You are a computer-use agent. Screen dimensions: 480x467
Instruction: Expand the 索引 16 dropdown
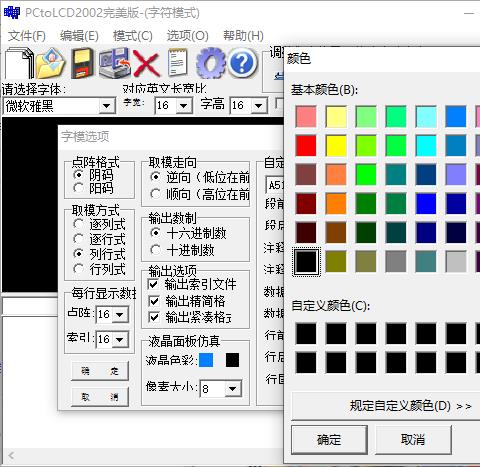(120, 340)
